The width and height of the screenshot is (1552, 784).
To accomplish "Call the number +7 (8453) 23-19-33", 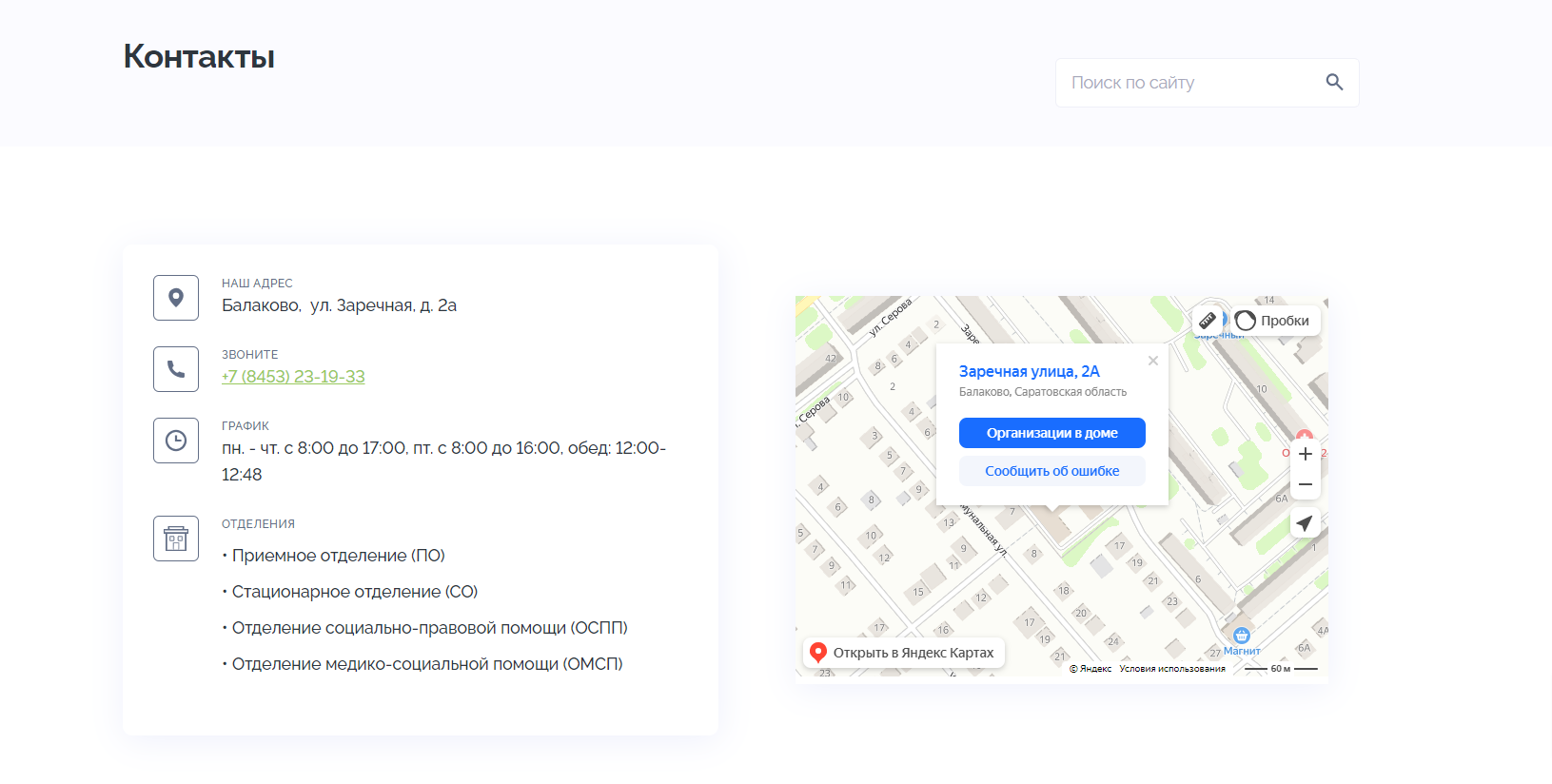I will click(x=293, y=377).
